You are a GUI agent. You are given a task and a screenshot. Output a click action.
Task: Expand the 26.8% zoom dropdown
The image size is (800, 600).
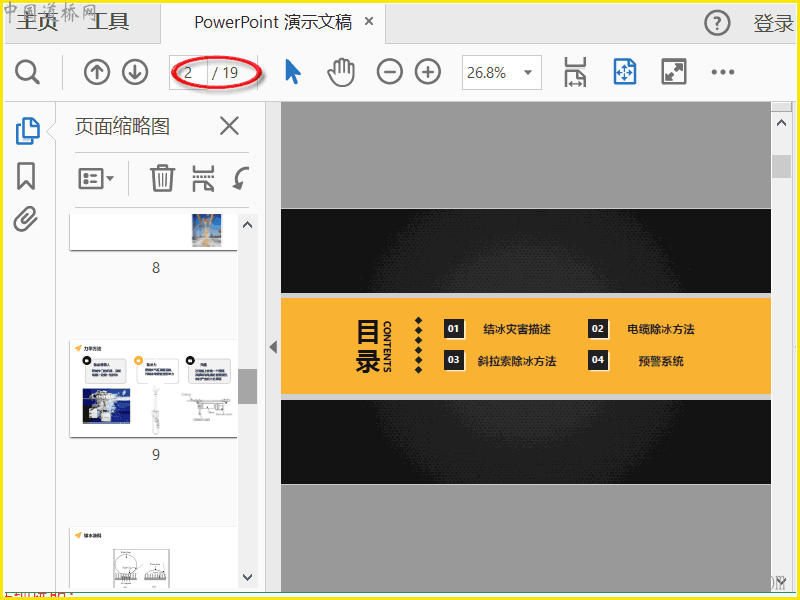(528, 72)
